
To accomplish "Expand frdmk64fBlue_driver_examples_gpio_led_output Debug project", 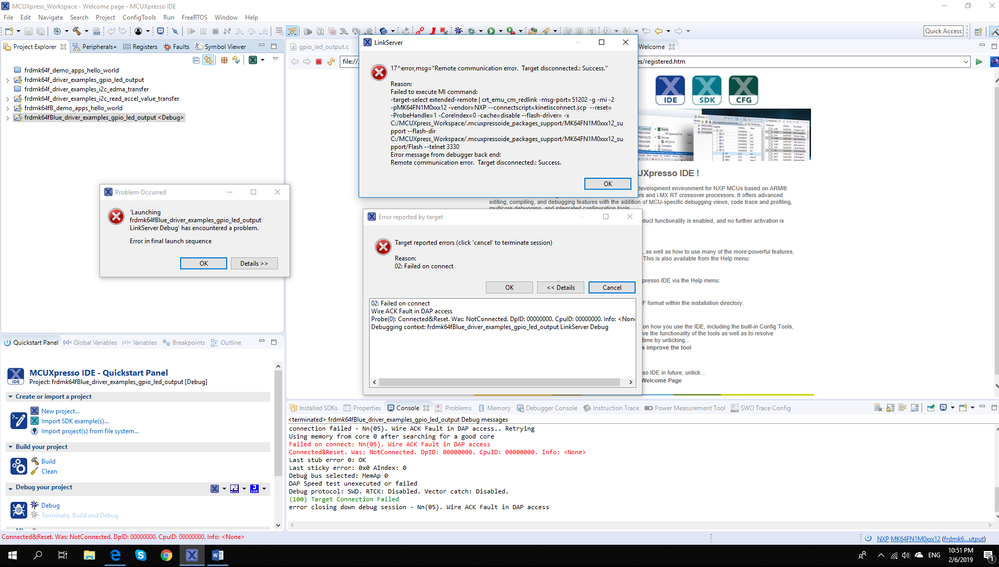I will (x=8, y=118).
